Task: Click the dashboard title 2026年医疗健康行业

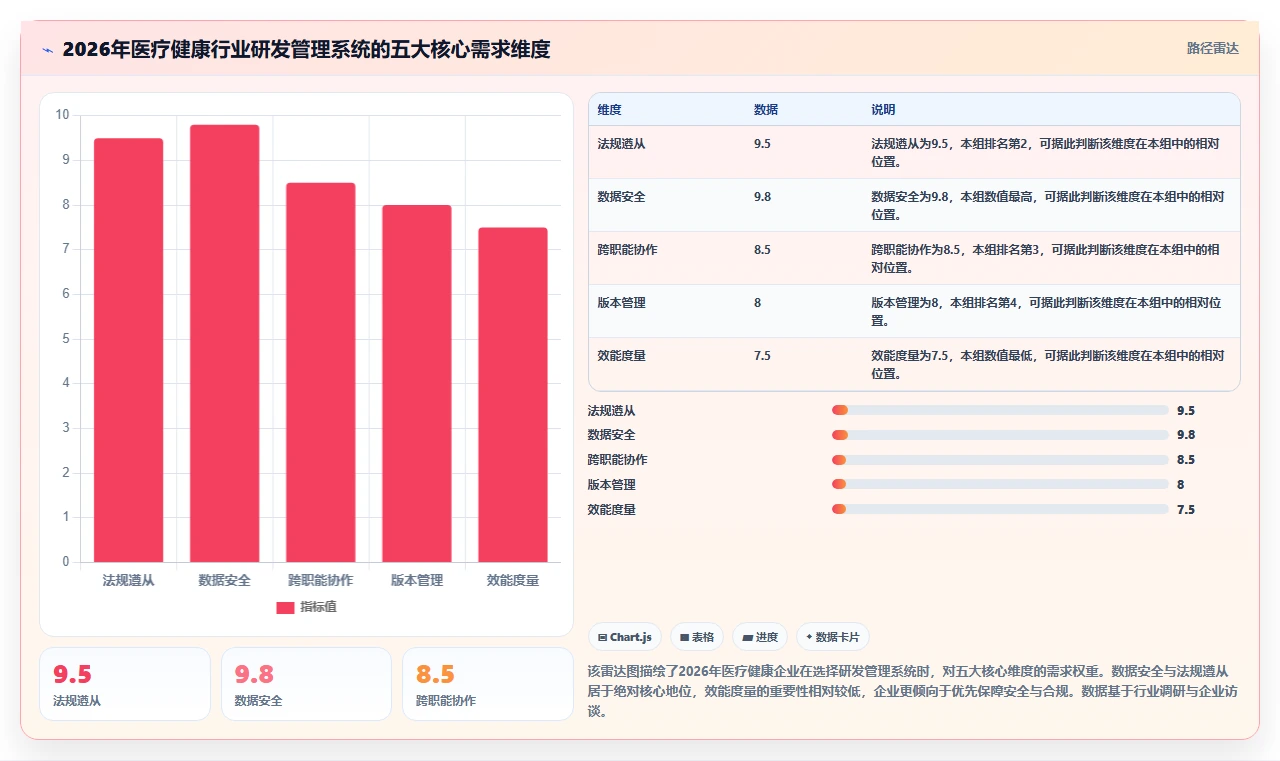Action: click(306, 49)
